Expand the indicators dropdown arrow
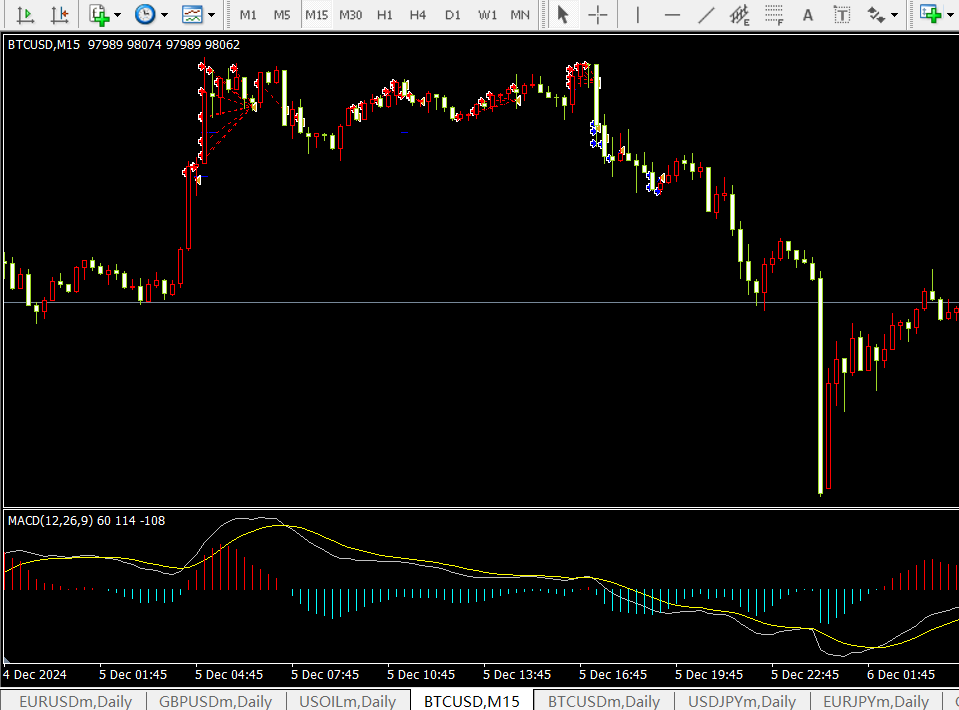The height and width of the screenshot is (710, 959). (x=117, y=15)
